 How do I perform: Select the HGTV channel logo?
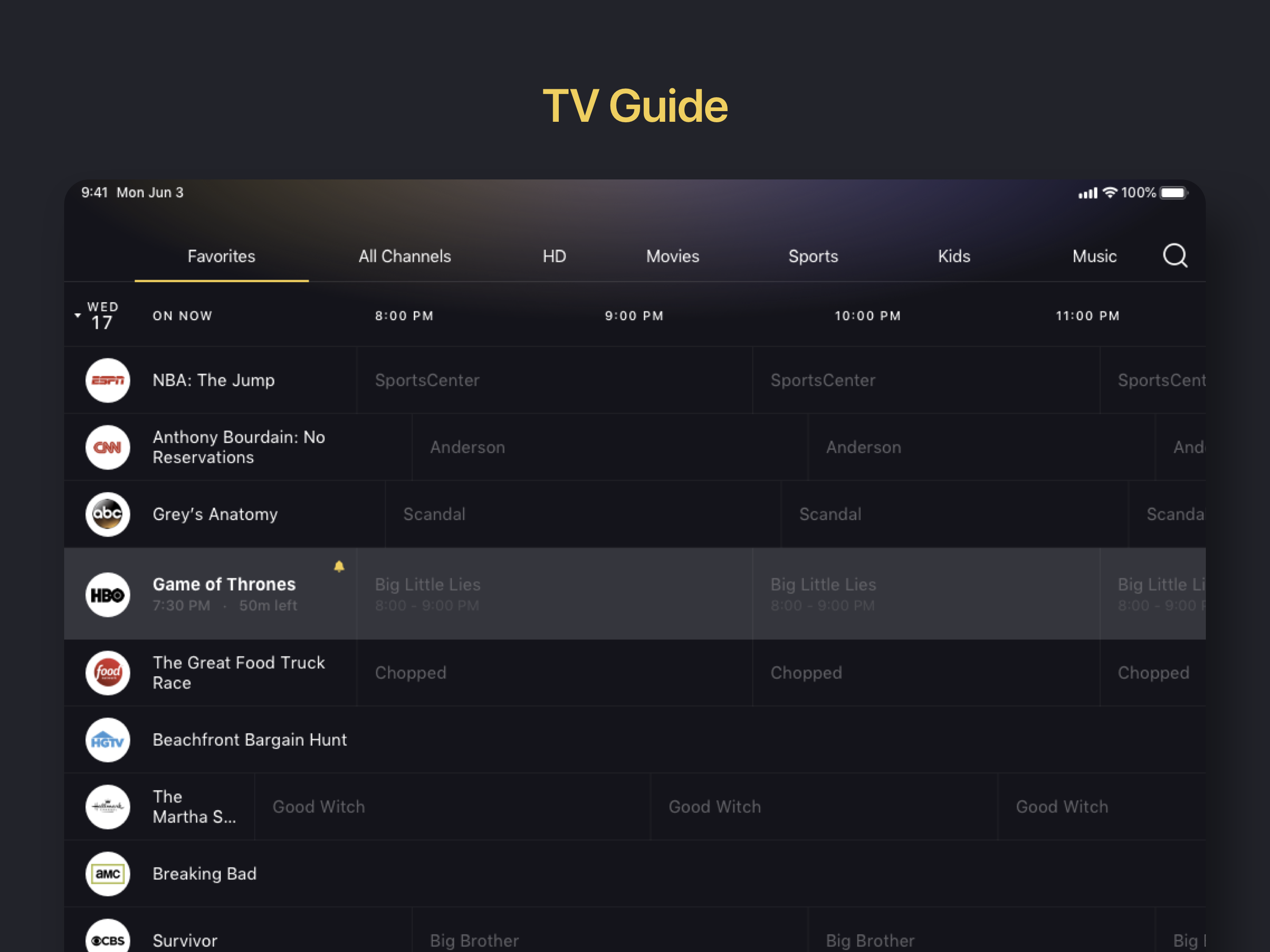click(x=107, y=740)
